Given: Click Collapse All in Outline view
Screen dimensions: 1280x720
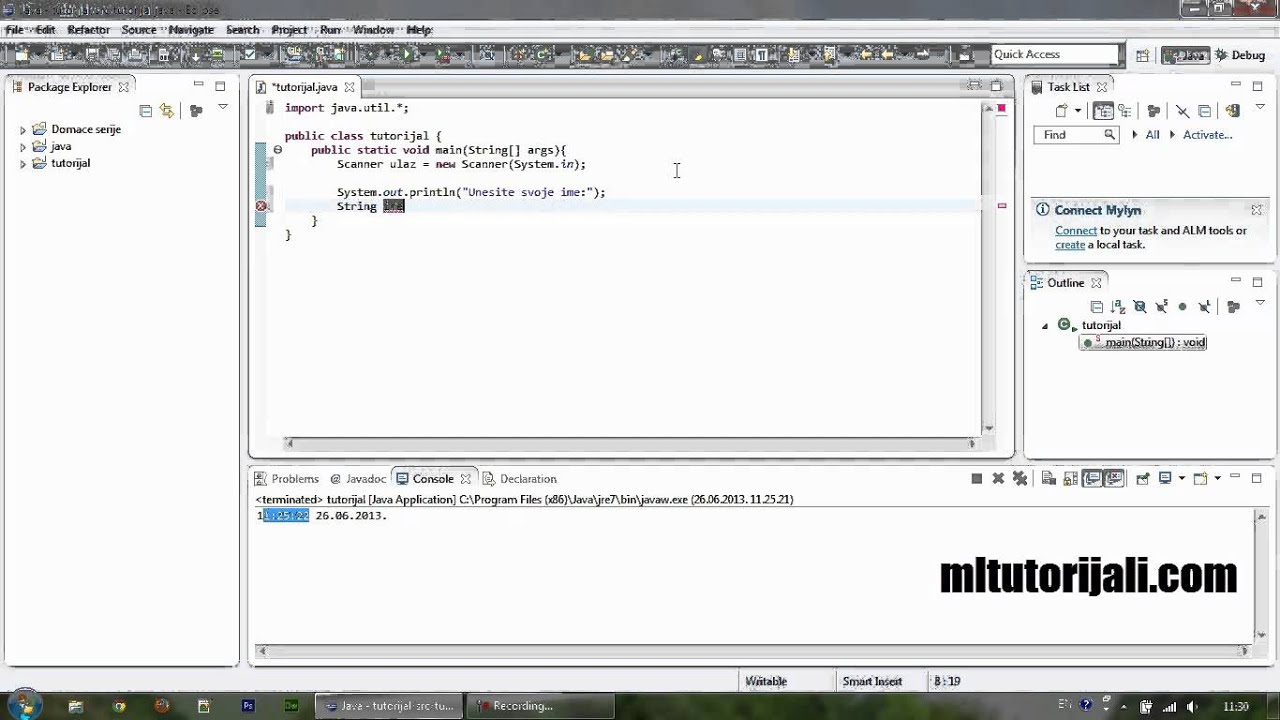Looking at the screenshot, I should pyautogui.click(x=1097, y=307).
